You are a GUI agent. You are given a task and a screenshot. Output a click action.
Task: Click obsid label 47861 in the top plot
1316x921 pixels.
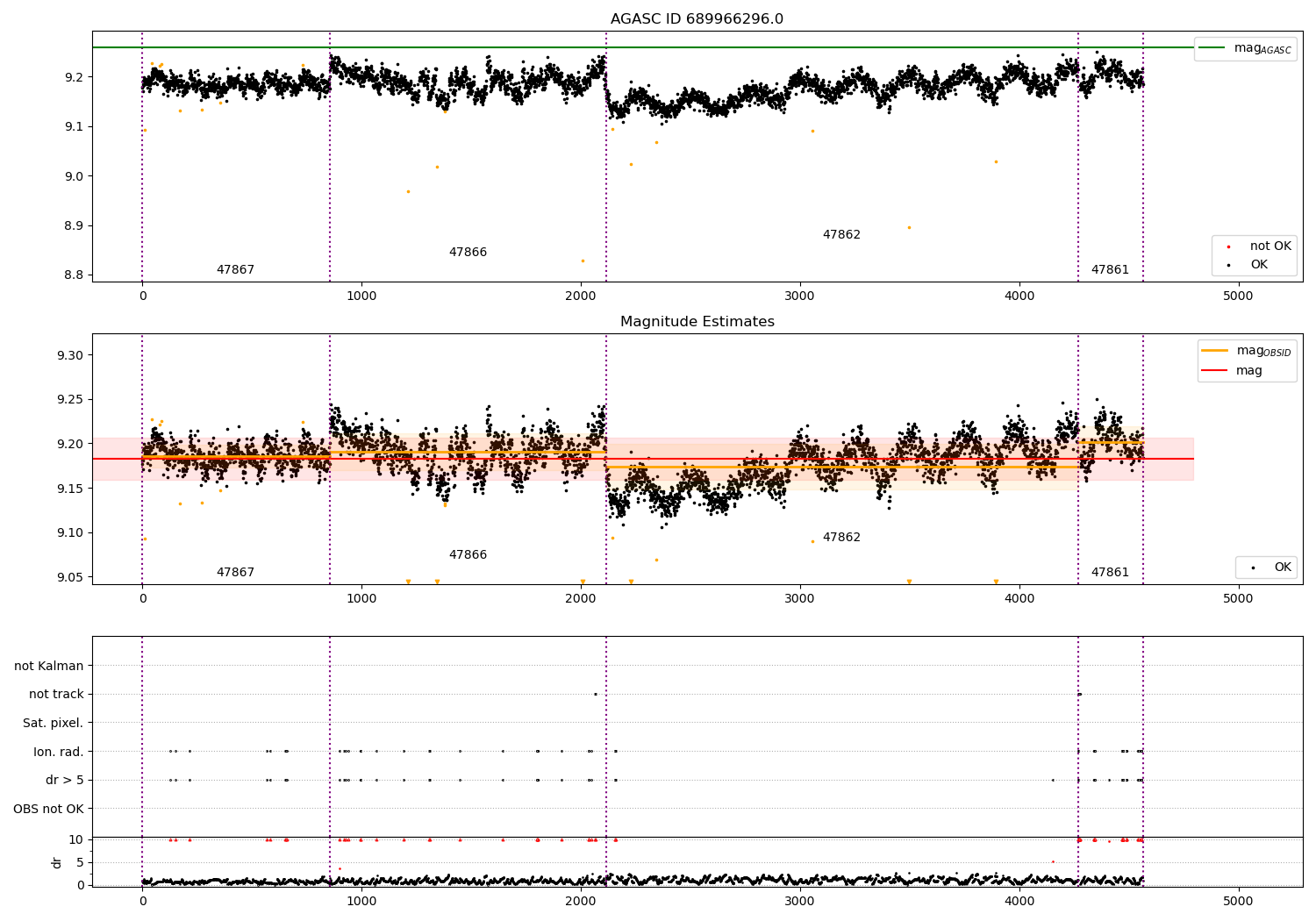coord(1110,270)
